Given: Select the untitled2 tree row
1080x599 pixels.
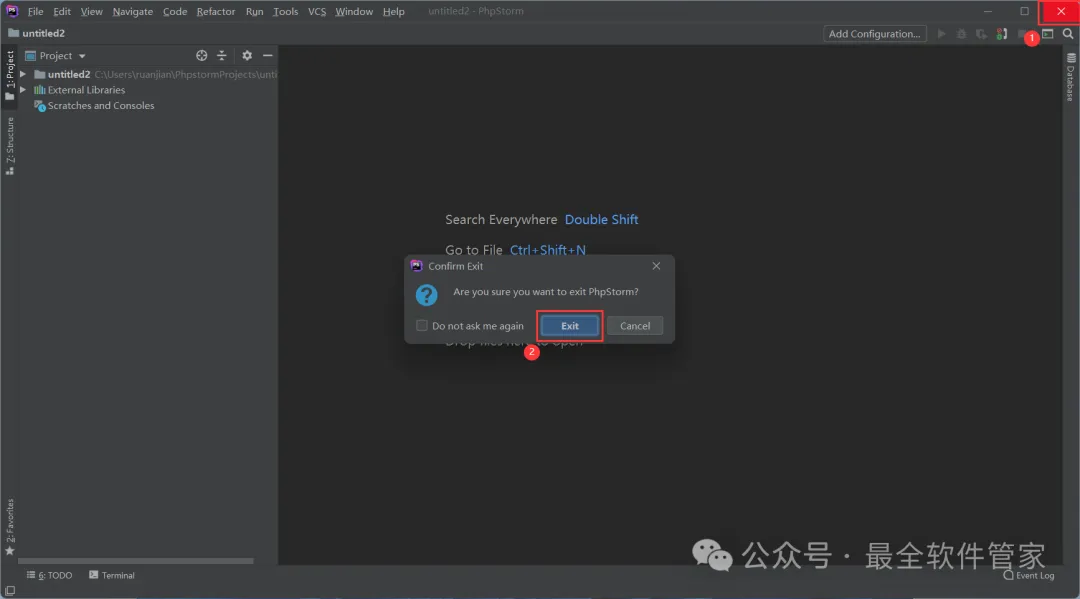Looking at the screenshot, I should coord(147,74).
